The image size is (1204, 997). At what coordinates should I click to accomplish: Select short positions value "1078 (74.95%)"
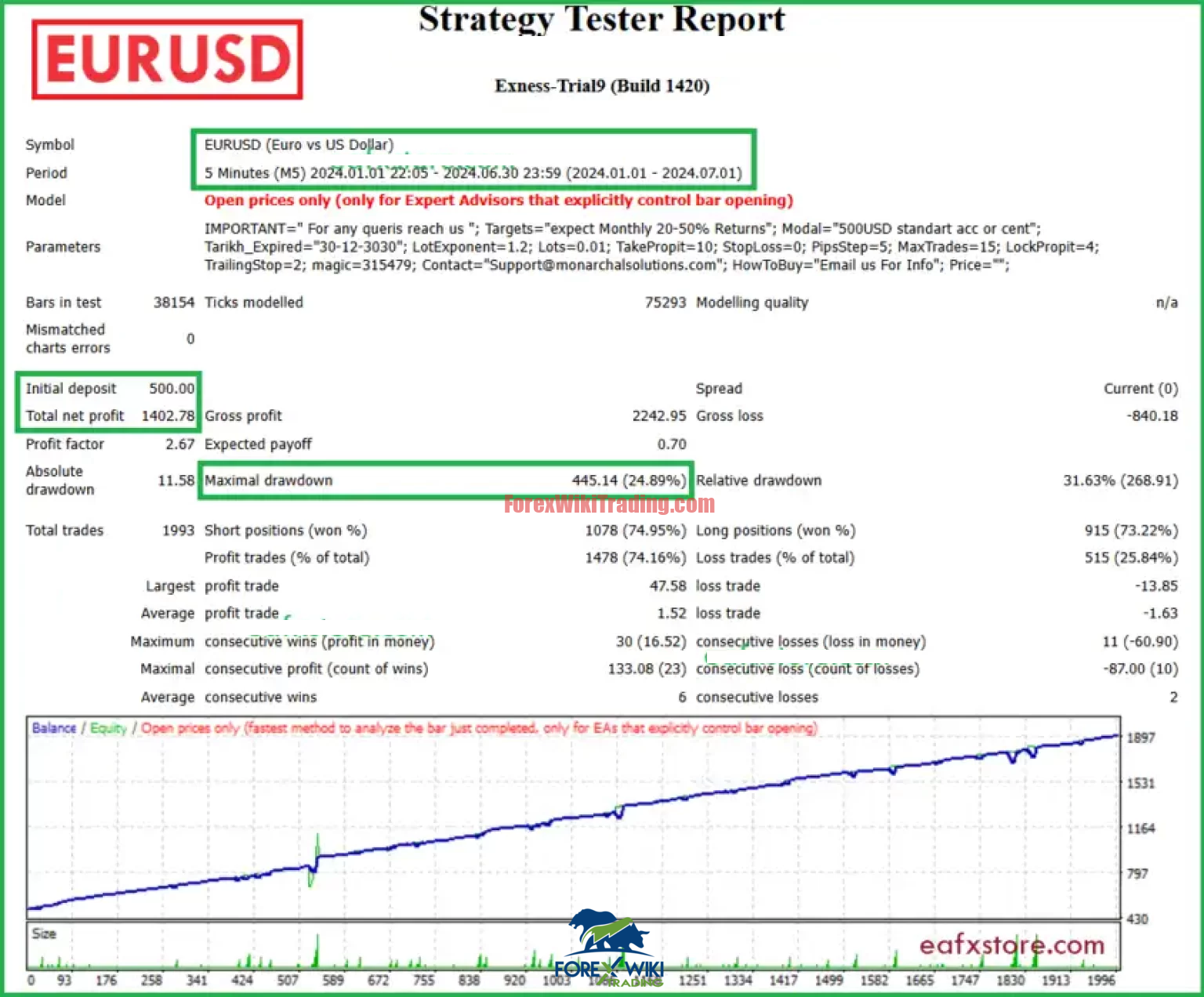coord(636,531)
